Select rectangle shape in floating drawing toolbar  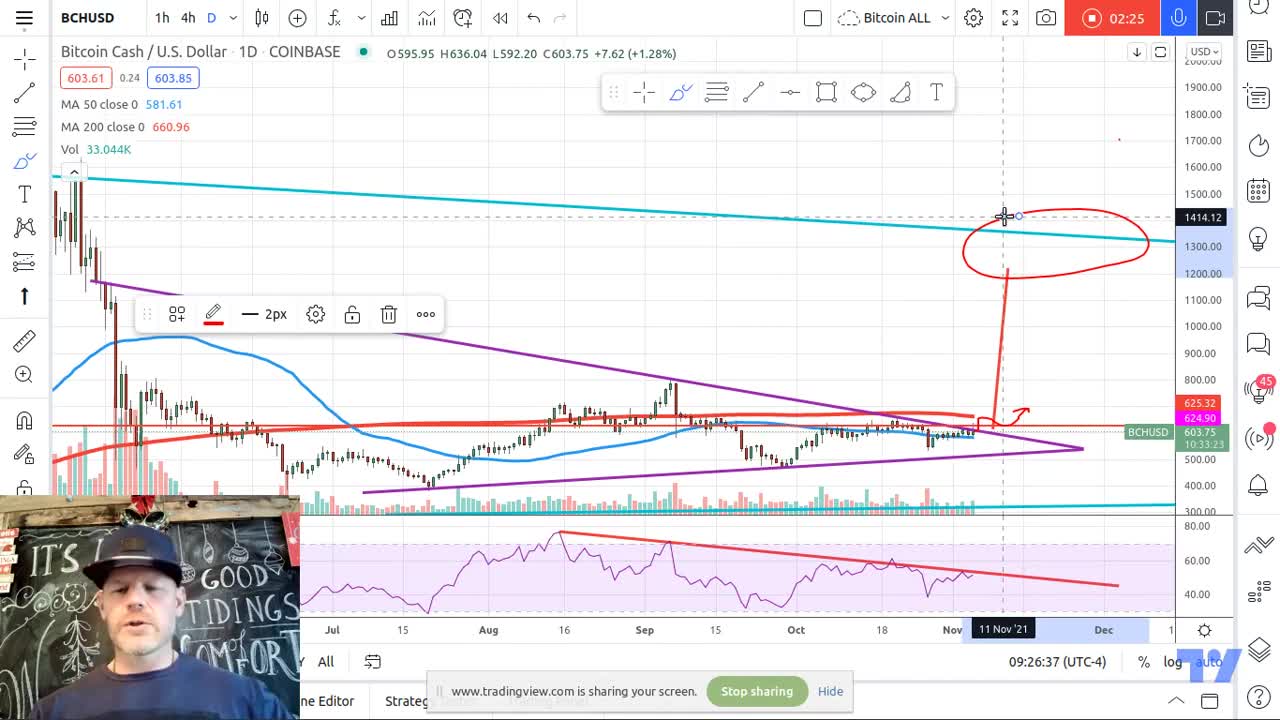pyautogui.click(x=826, y=93)
